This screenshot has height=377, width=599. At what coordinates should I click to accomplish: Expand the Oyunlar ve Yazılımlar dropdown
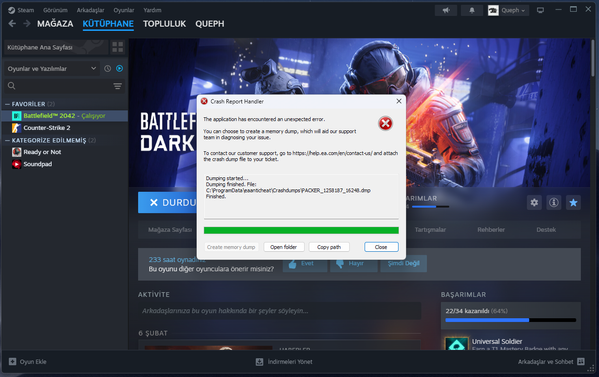point(52,68)
